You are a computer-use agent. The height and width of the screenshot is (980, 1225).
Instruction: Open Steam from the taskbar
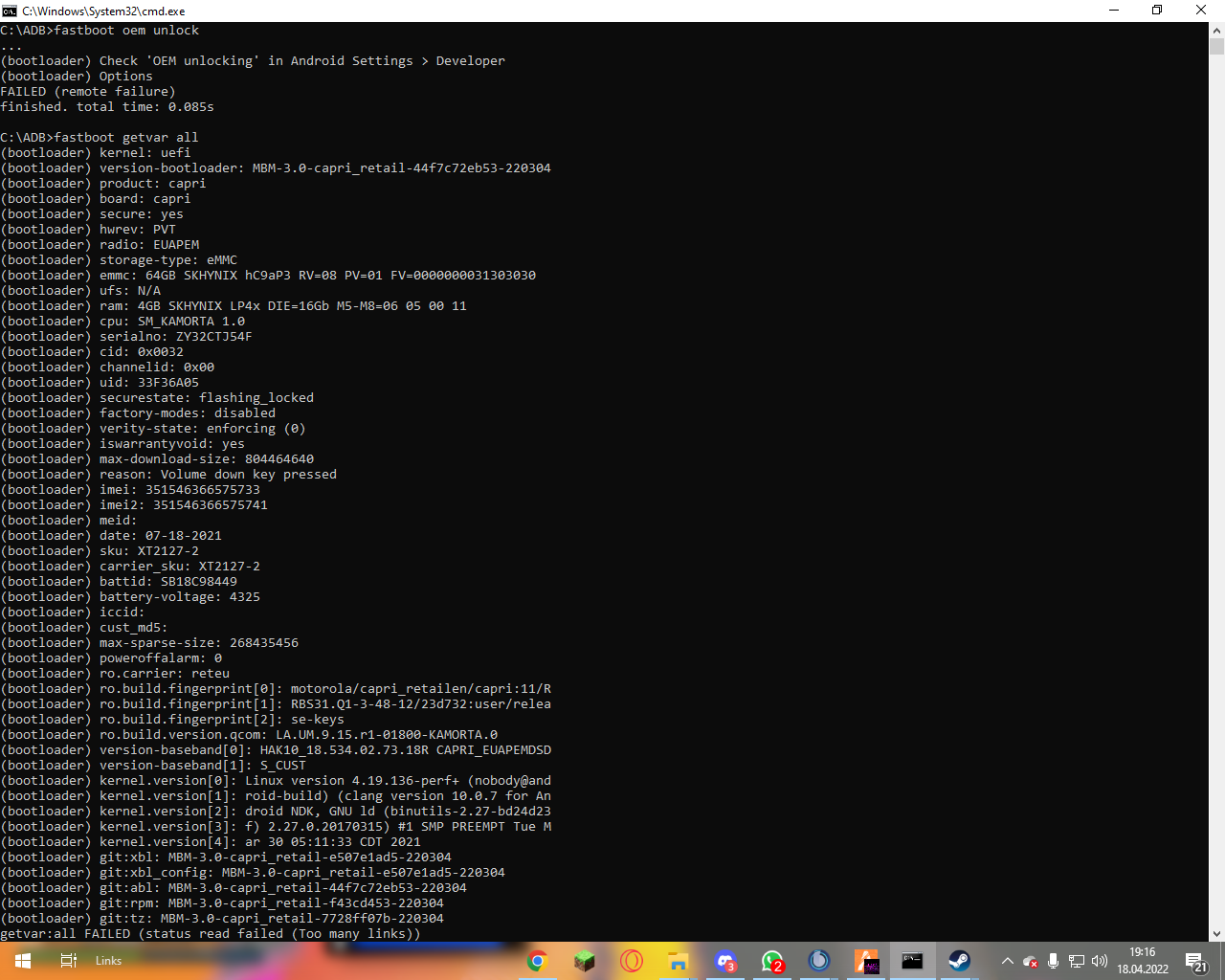coord(960,961)
